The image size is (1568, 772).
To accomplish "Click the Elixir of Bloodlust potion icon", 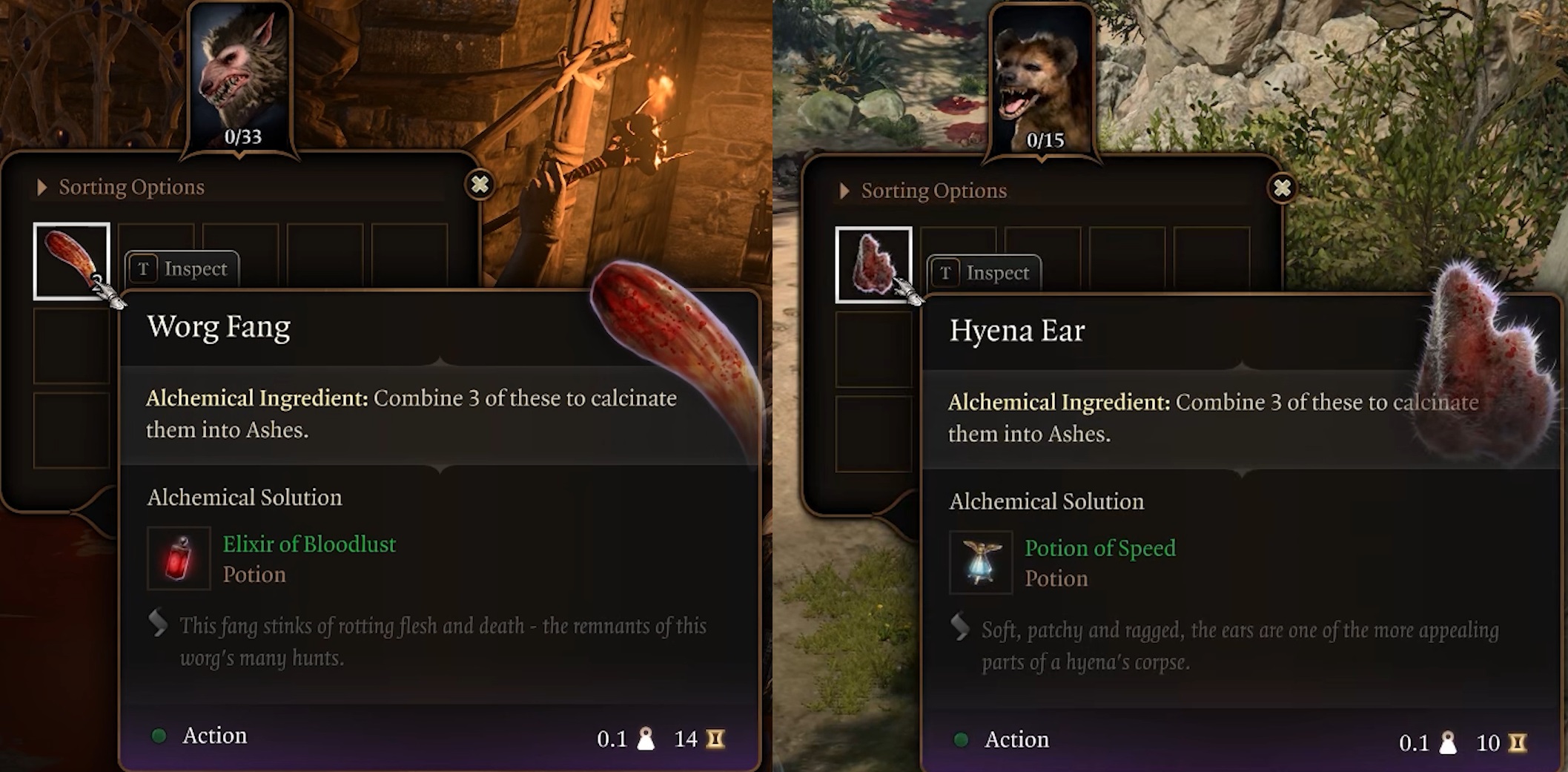I will [x=179, y=558].
